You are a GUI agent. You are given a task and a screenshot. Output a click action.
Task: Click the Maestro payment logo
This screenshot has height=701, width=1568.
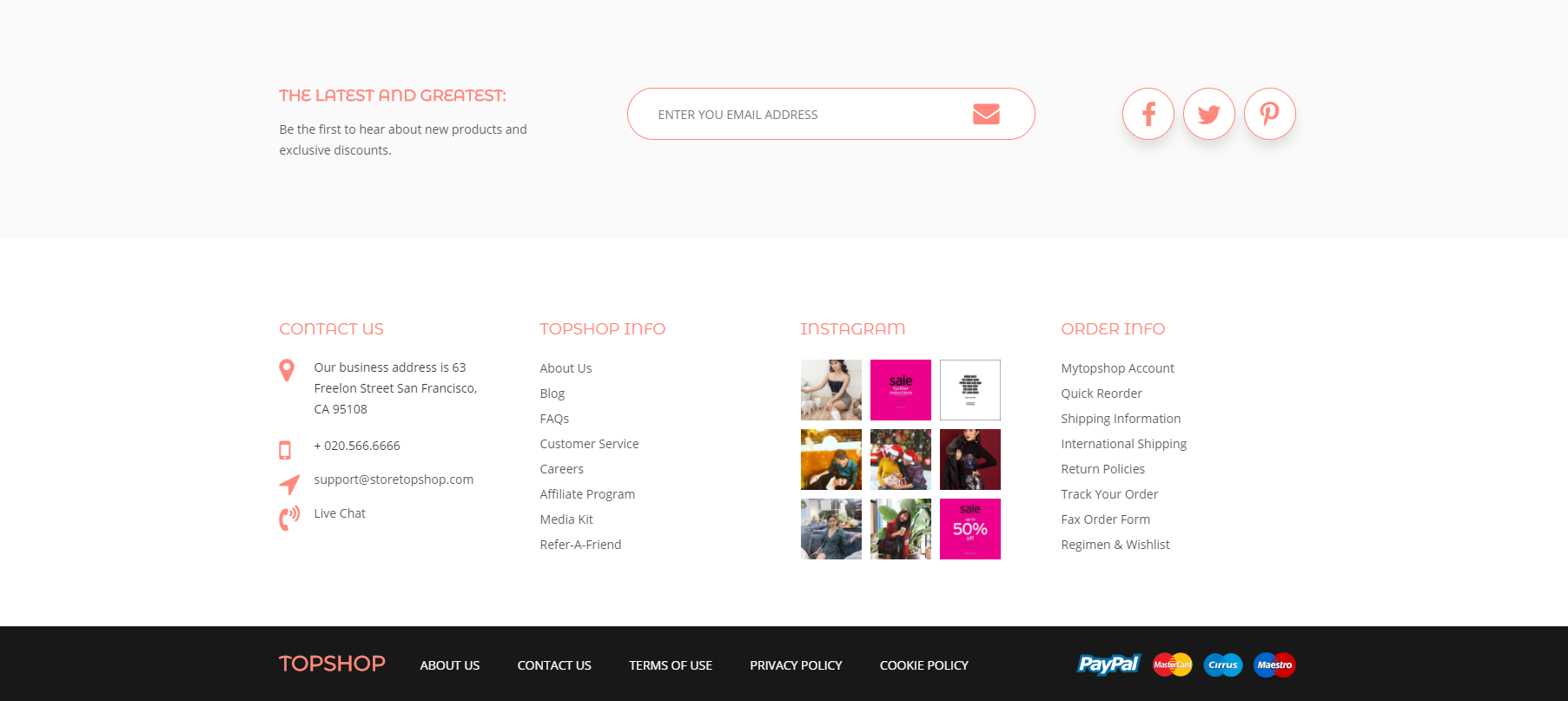[x=1274, y=665]
